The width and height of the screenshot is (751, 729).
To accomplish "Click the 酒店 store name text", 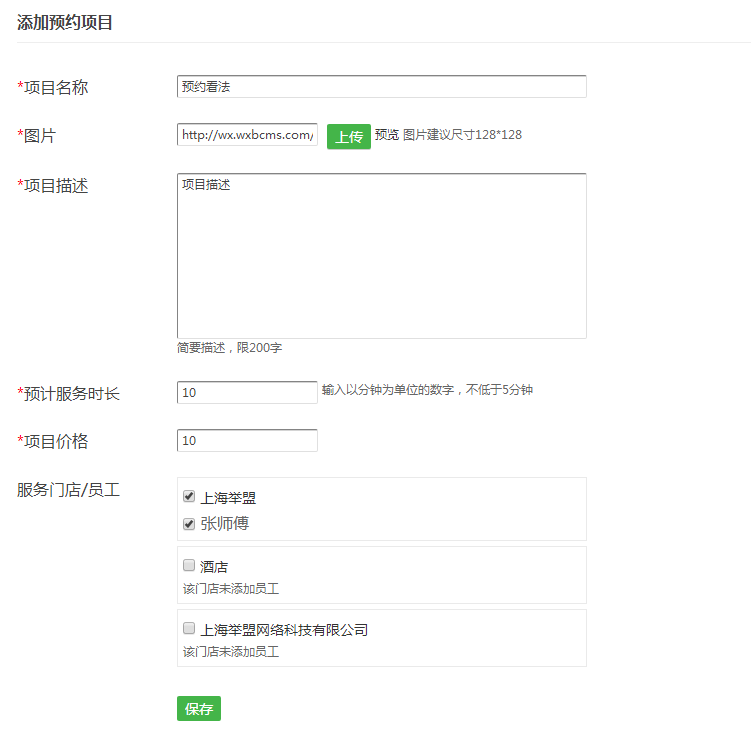I will [x=214, y=567].
